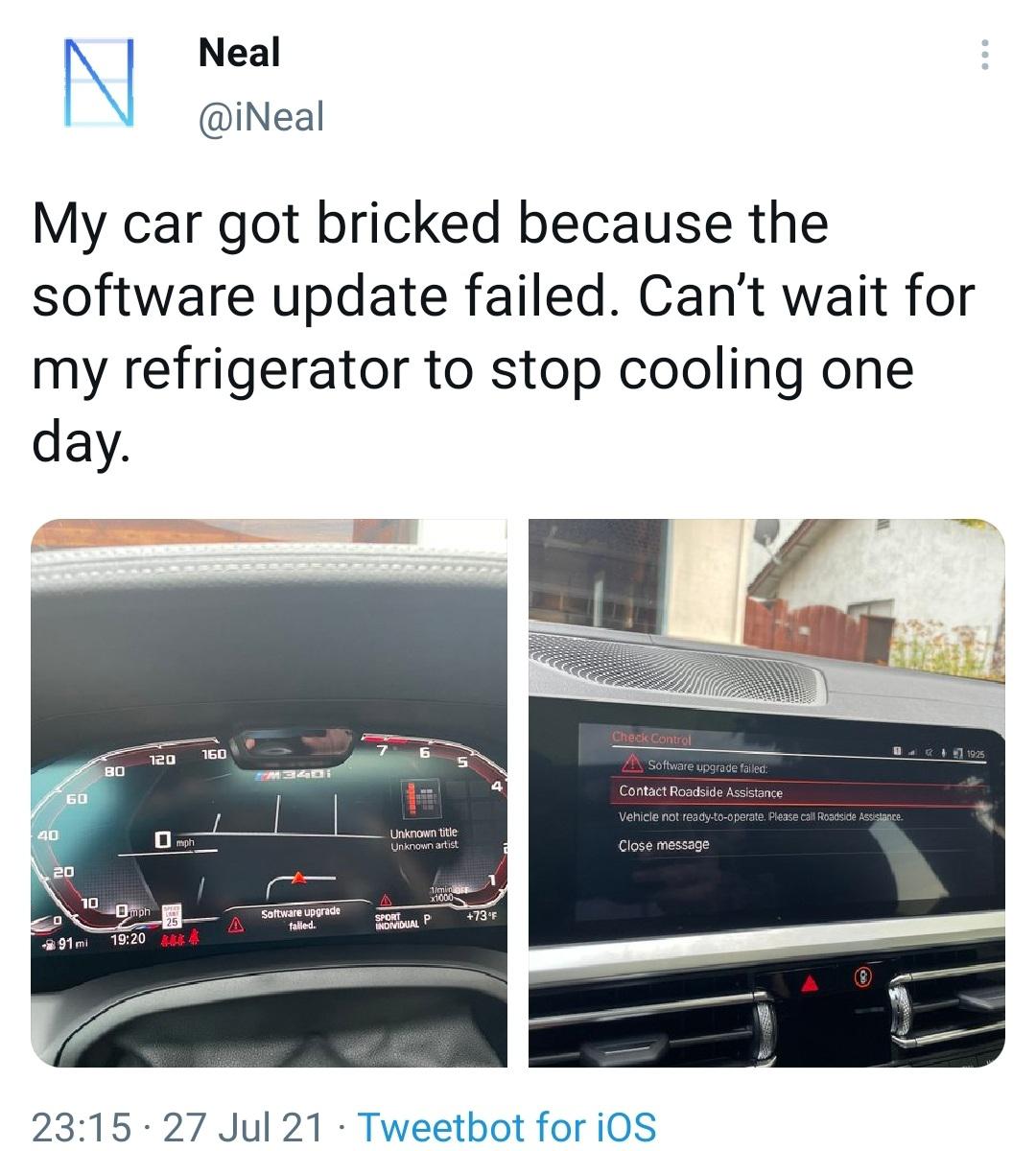Click the red warning icon beside Software upgrade failed

631,764
